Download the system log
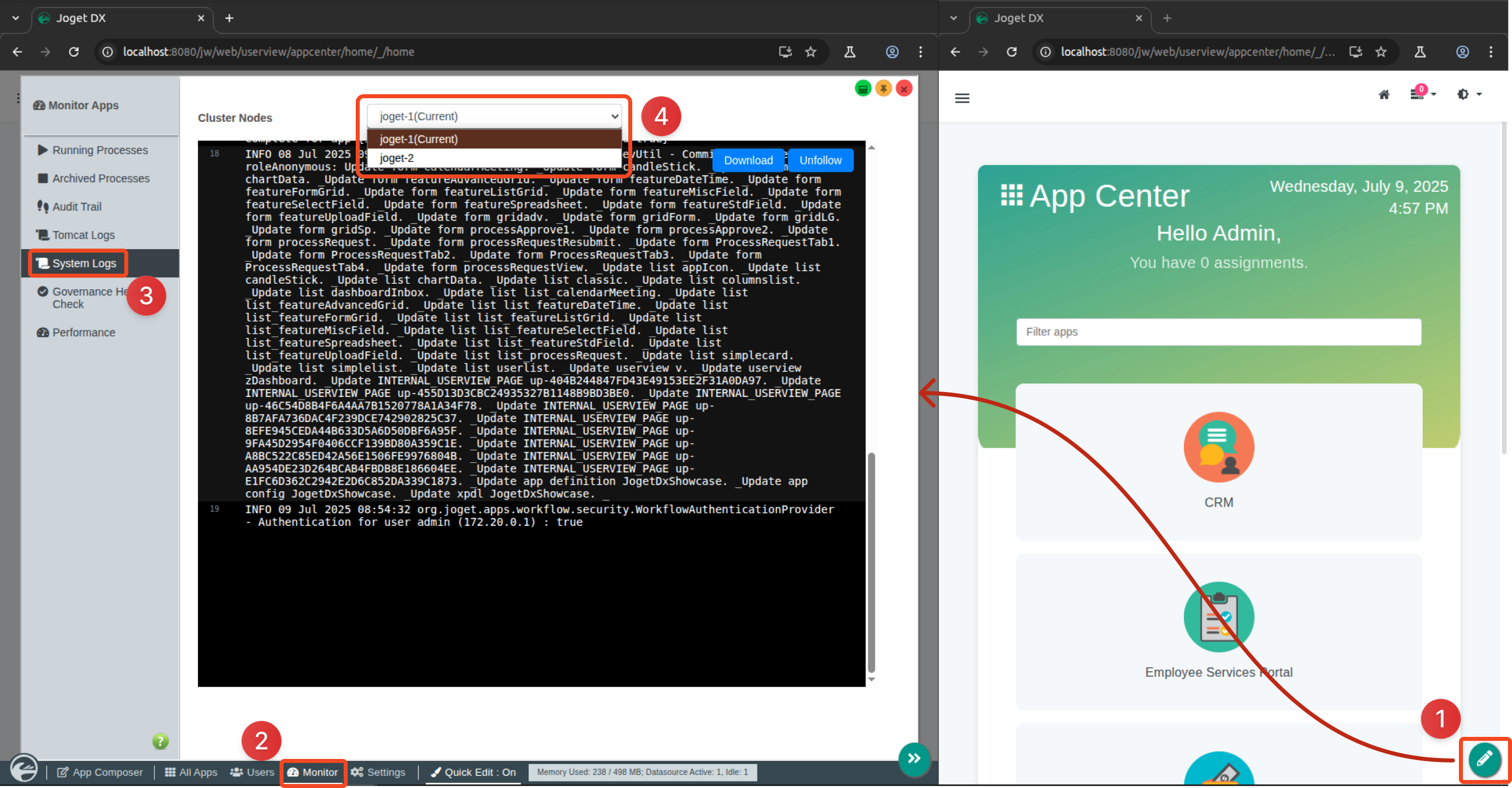 tap(748, 160)
